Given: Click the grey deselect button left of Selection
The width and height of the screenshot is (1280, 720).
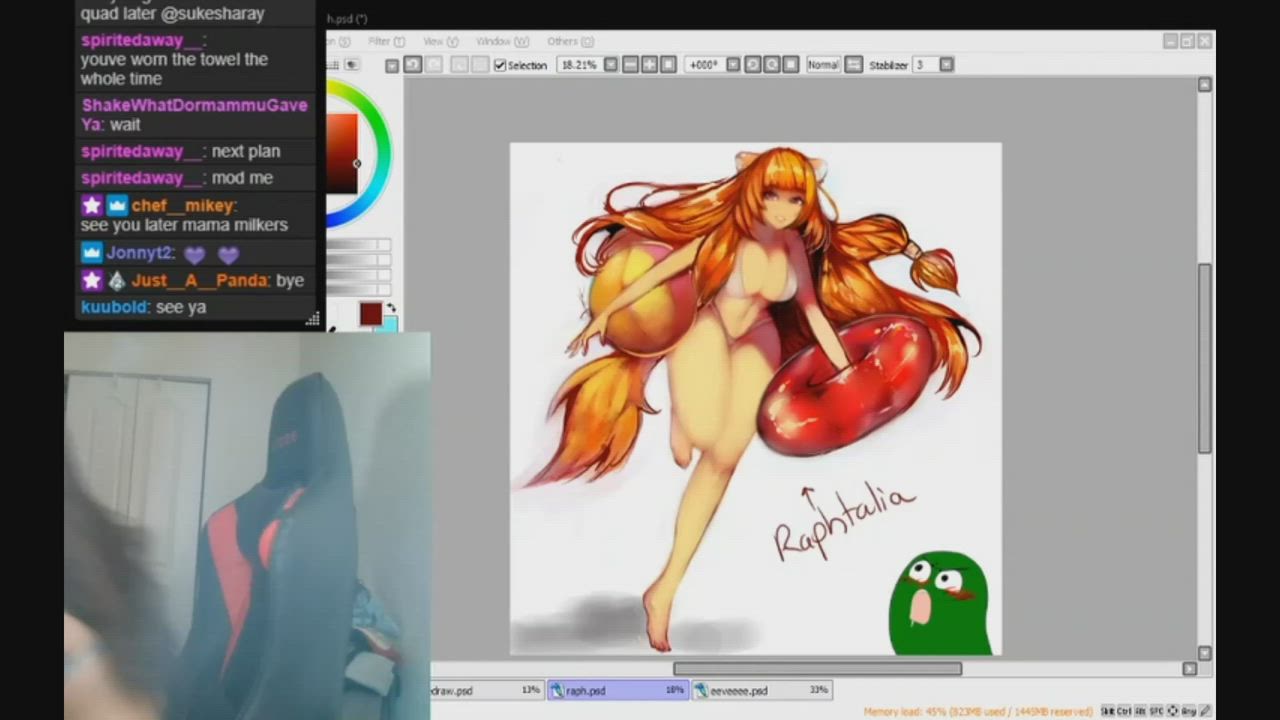Looking at the screenshot, I should (459, 65).
